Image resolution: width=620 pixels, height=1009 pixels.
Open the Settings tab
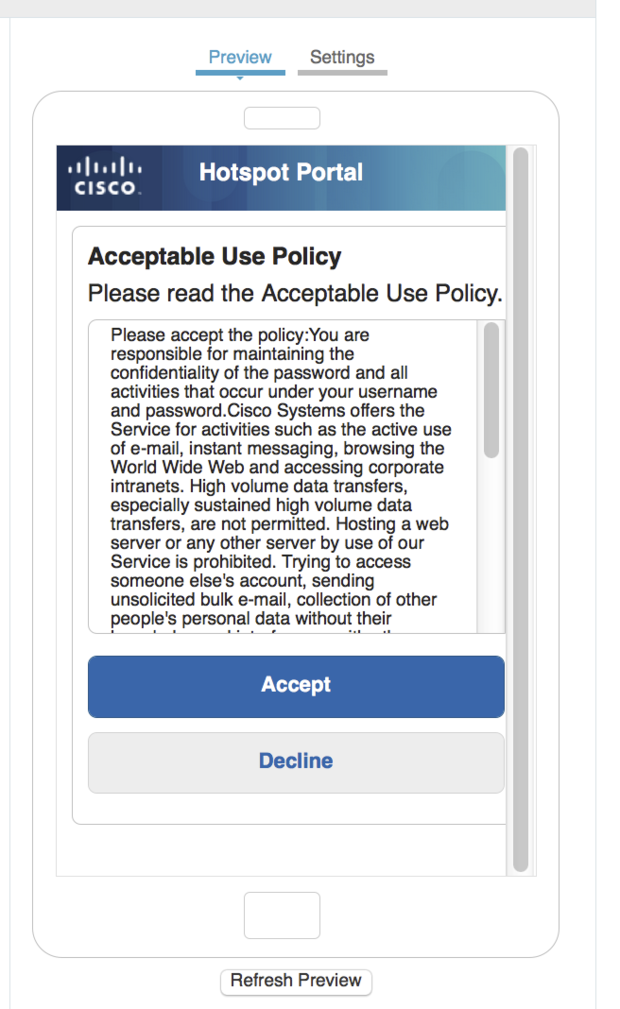point(342,57)
